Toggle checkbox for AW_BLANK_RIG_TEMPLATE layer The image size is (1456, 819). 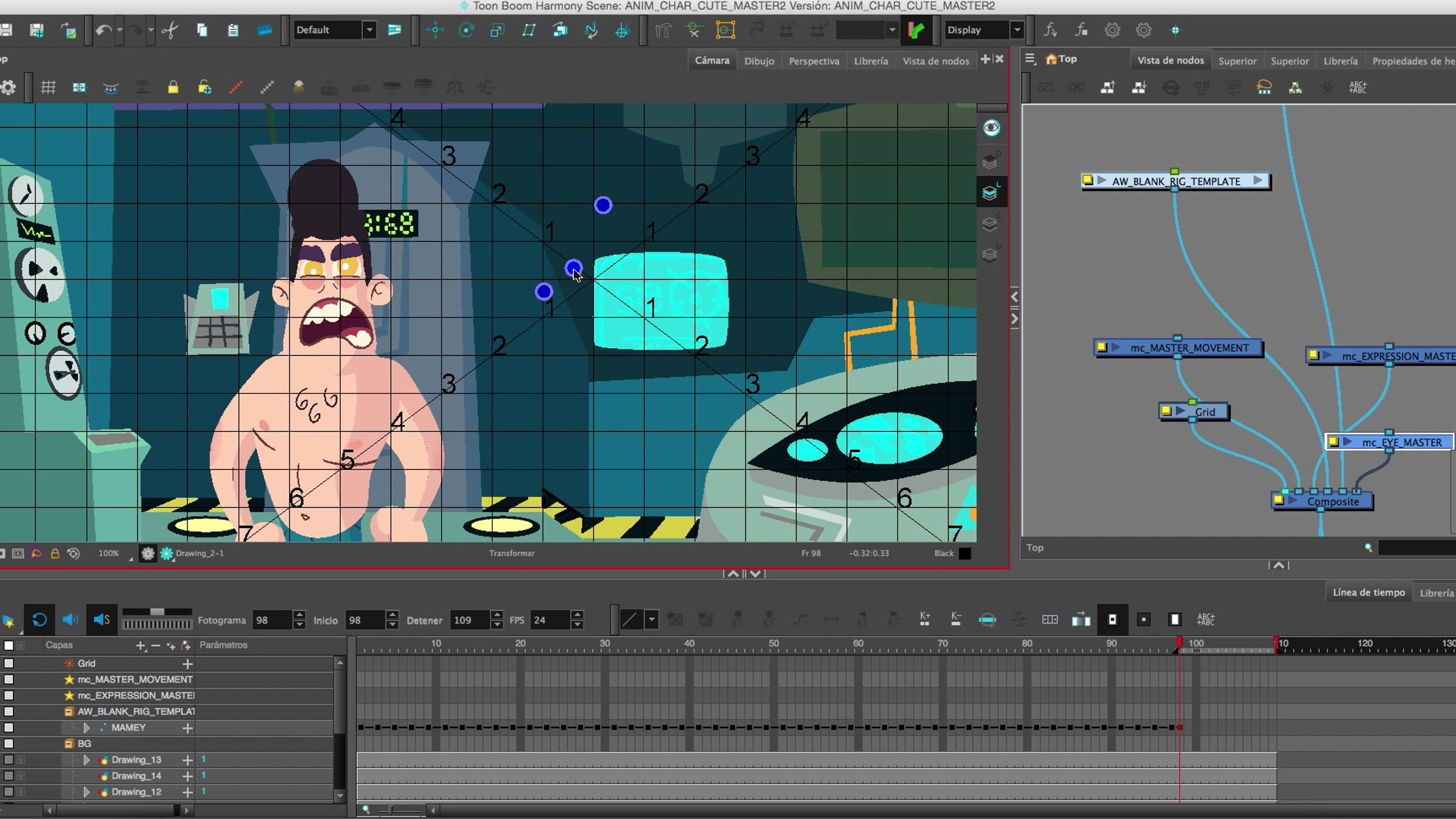8,712
